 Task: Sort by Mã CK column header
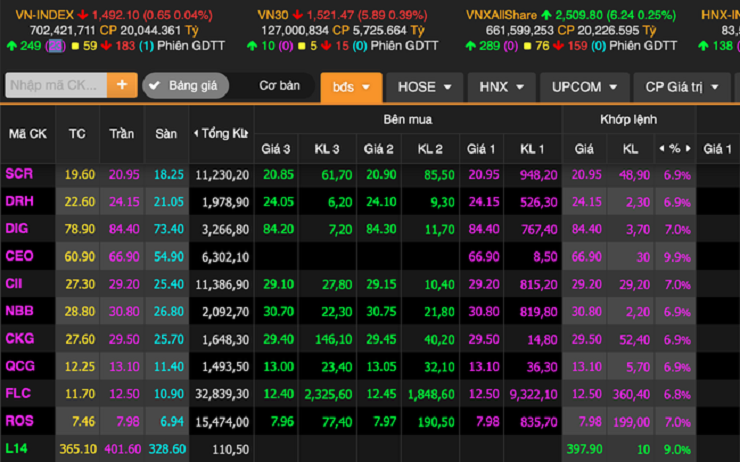(x=28, y=134)
